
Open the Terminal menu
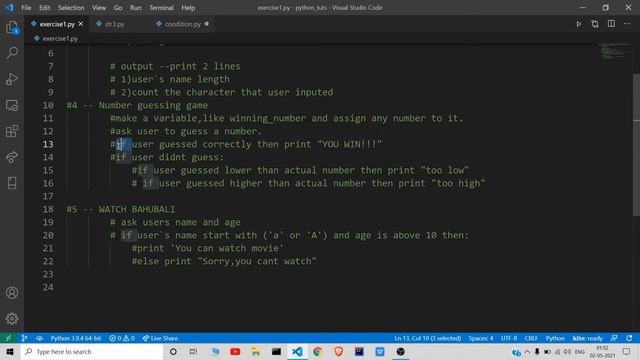coord(161,8)
